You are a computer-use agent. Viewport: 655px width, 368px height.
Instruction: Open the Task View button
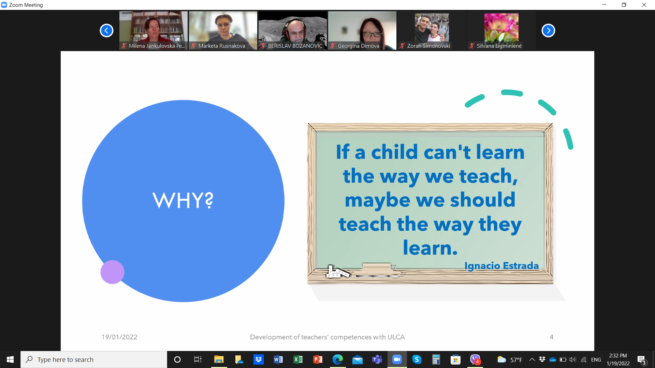(197, 360)
